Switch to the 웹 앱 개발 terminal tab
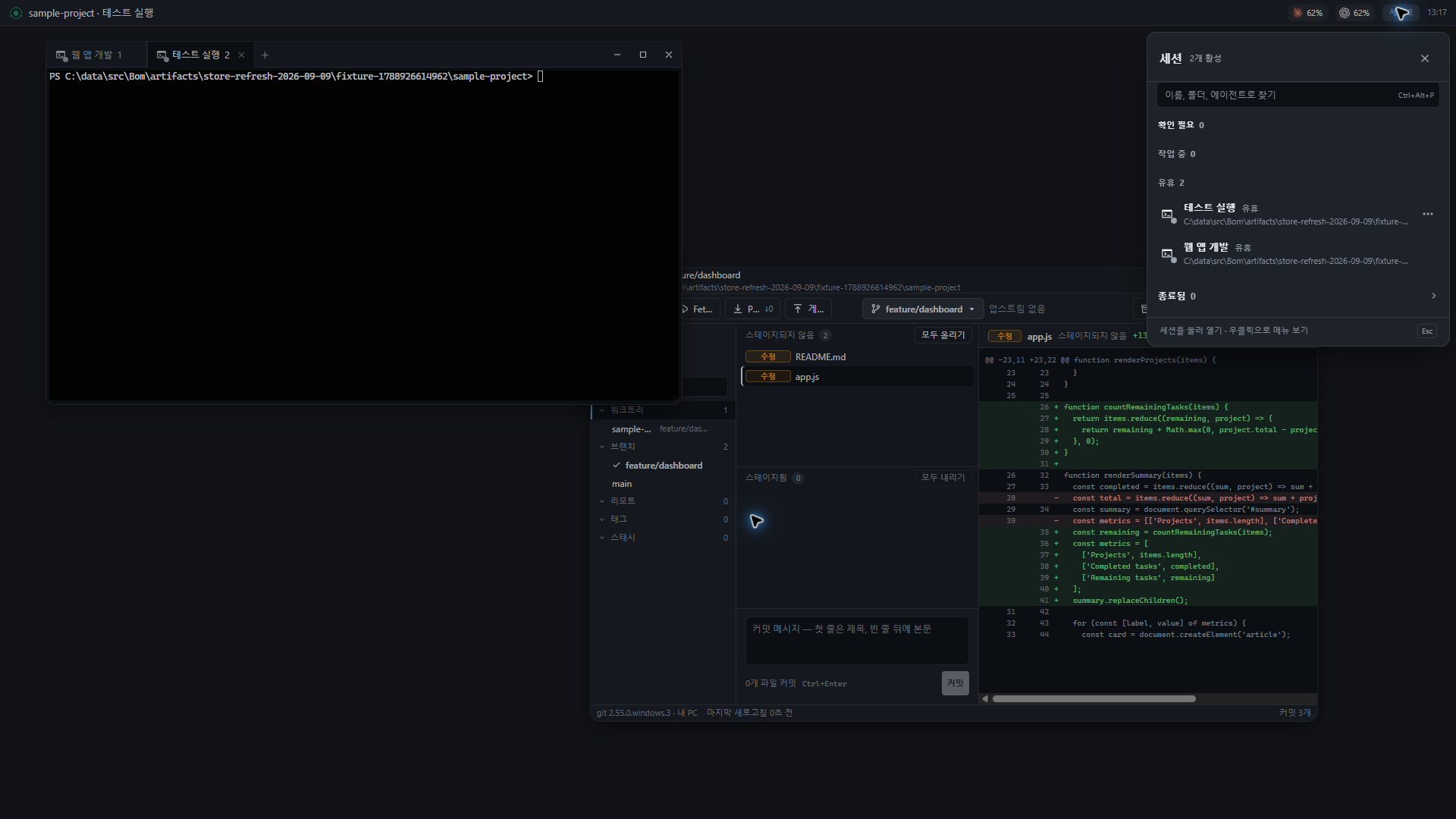 point(97,55)
